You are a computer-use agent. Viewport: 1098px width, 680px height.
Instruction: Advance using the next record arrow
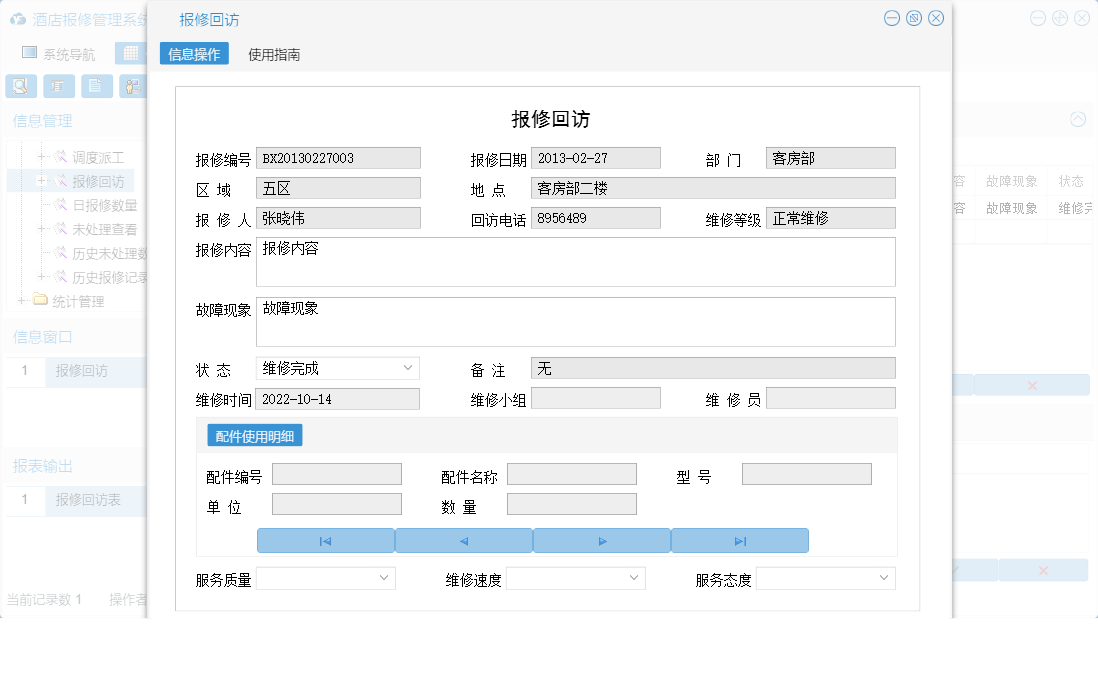pyautogui.click(x=601, y=540)
